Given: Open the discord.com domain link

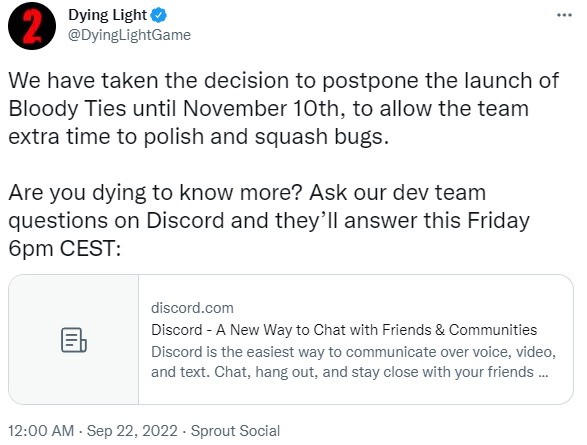Looking at the screenshot, I should click(192, 308).
